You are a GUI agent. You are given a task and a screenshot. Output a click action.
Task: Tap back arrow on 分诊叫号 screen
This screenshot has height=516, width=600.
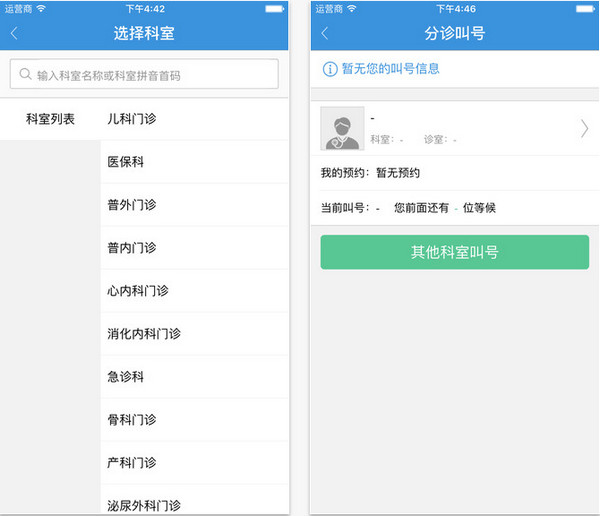(325, 33)
